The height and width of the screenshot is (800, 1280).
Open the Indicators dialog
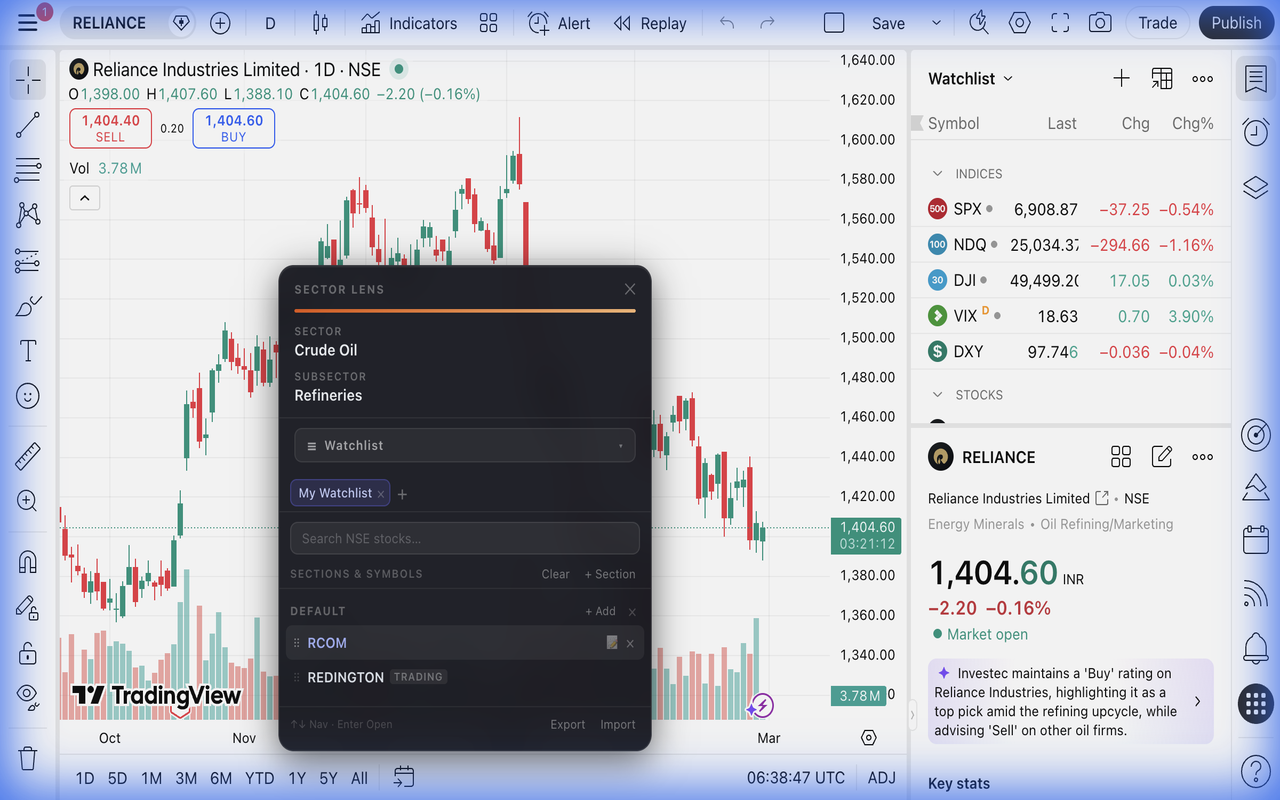pos(409,23)
